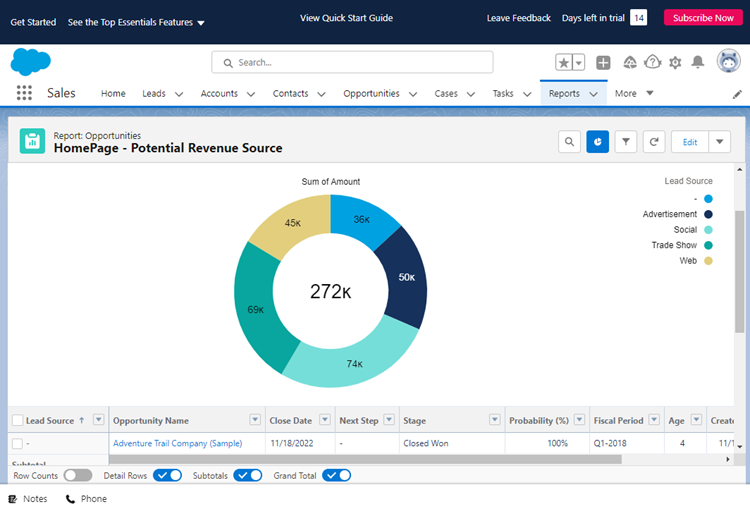
Task: Toggle the chart display icon
Action: point(597,142)
